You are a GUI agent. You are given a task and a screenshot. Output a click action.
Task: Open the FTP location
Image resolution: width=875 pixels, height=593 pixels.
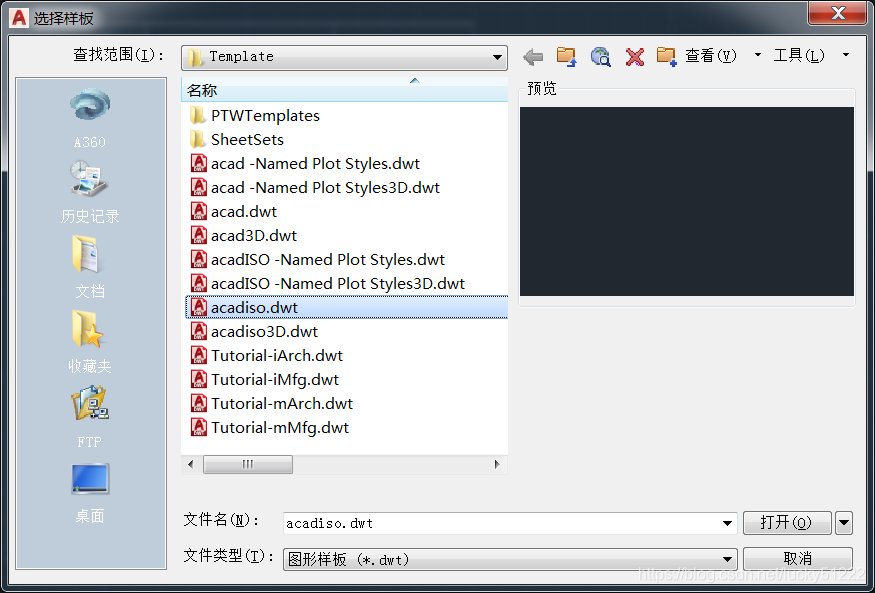tap(90, 417)
